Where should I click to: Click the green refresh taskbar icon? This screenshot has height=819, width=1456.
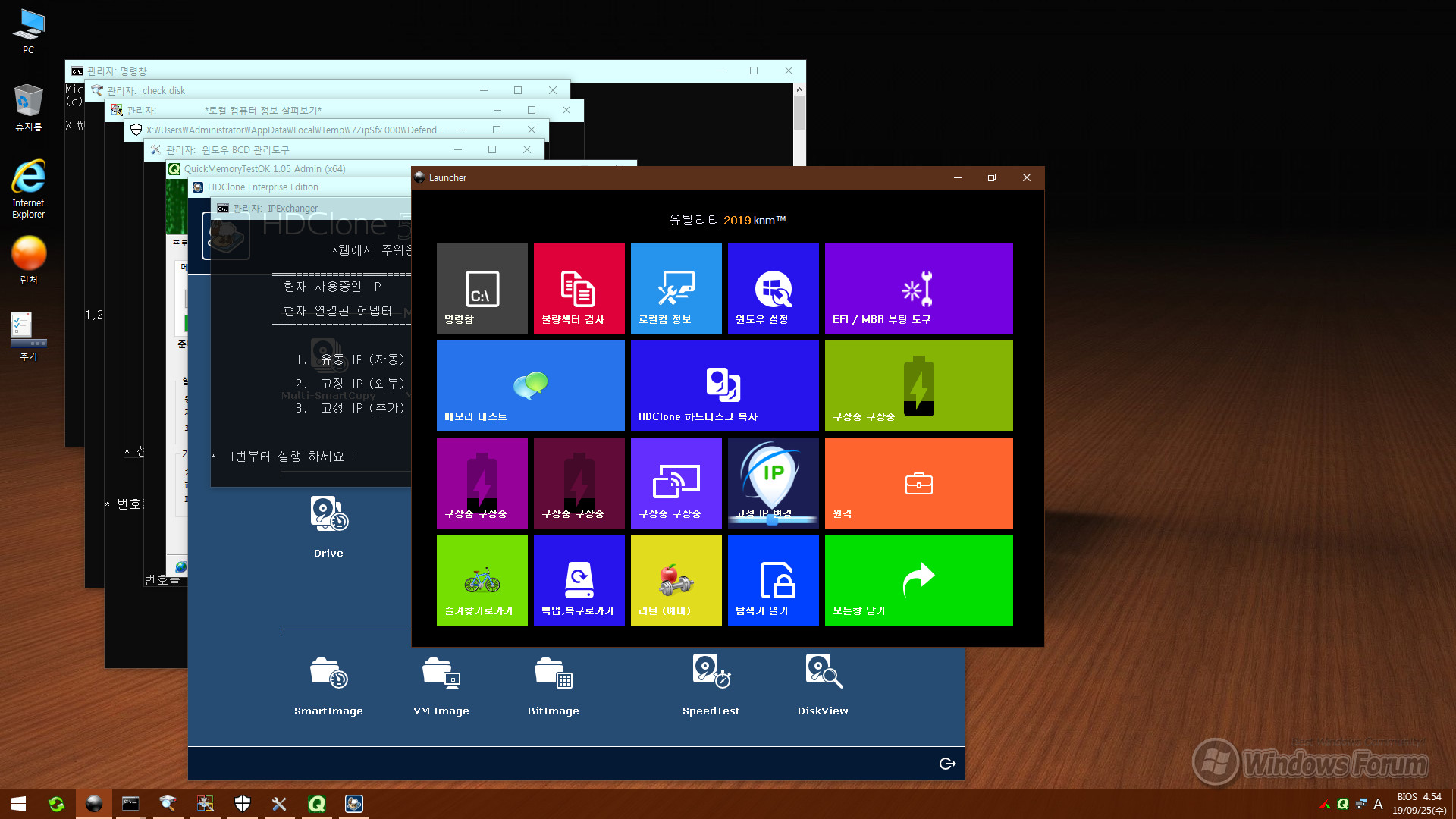tap(56, 804)
